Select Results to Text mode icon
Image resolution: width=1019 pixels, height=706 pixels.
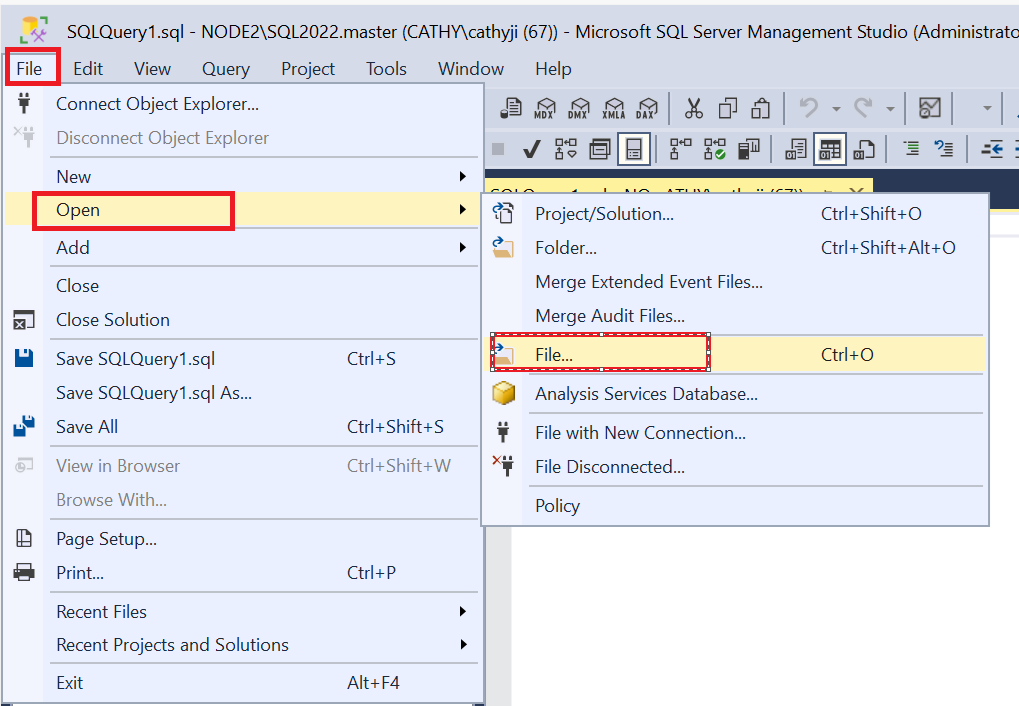click(x=795, y=149)
